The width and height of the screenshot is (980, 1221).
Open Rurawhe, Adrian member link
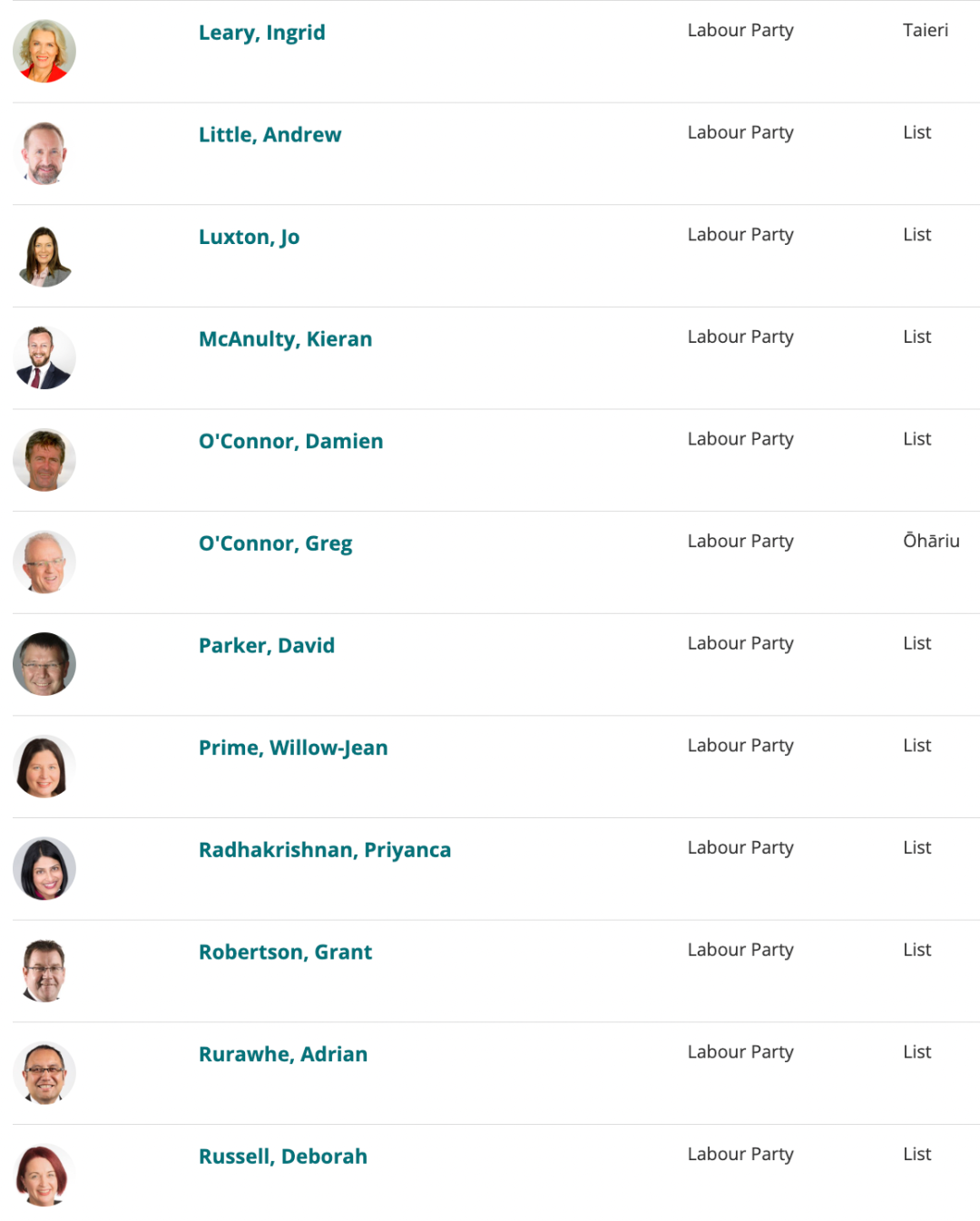click(x=283, y=1054)
